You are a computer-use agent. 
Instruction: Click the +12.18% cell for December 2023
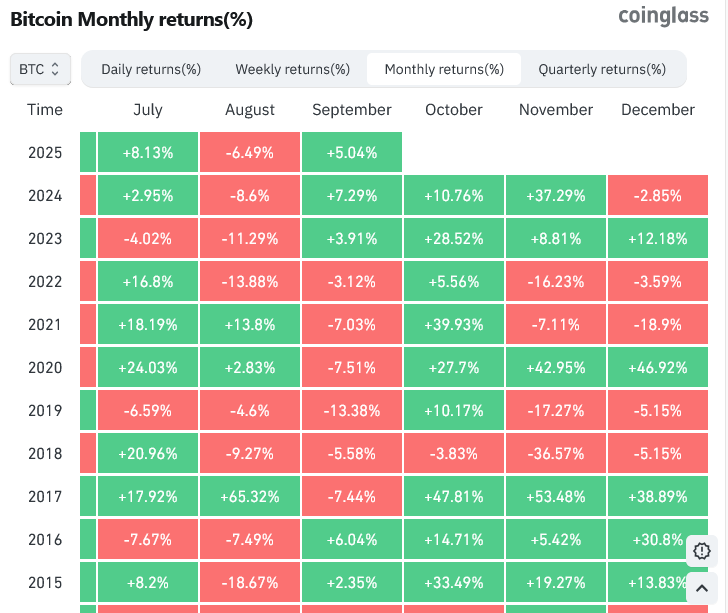pyautogui.click(x=658, y=238)
